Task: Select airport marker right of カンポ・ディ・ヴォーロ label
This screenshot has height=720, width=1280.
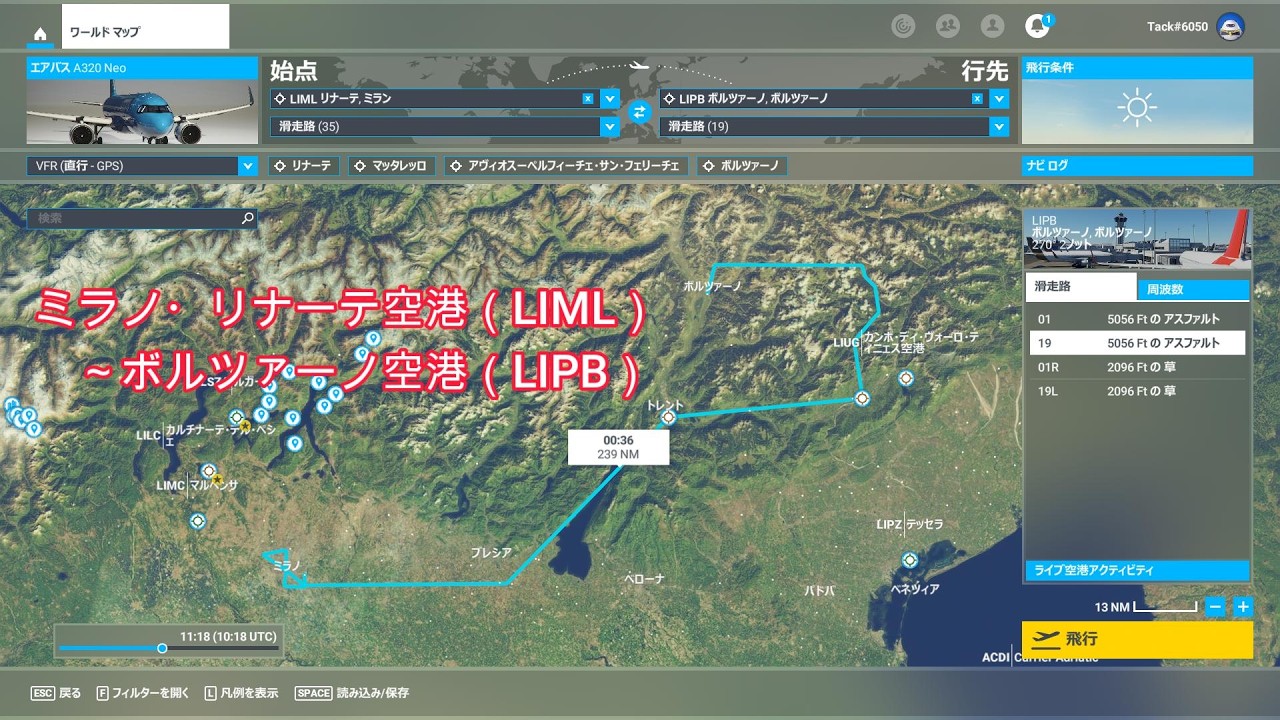Action: point(906,378)
